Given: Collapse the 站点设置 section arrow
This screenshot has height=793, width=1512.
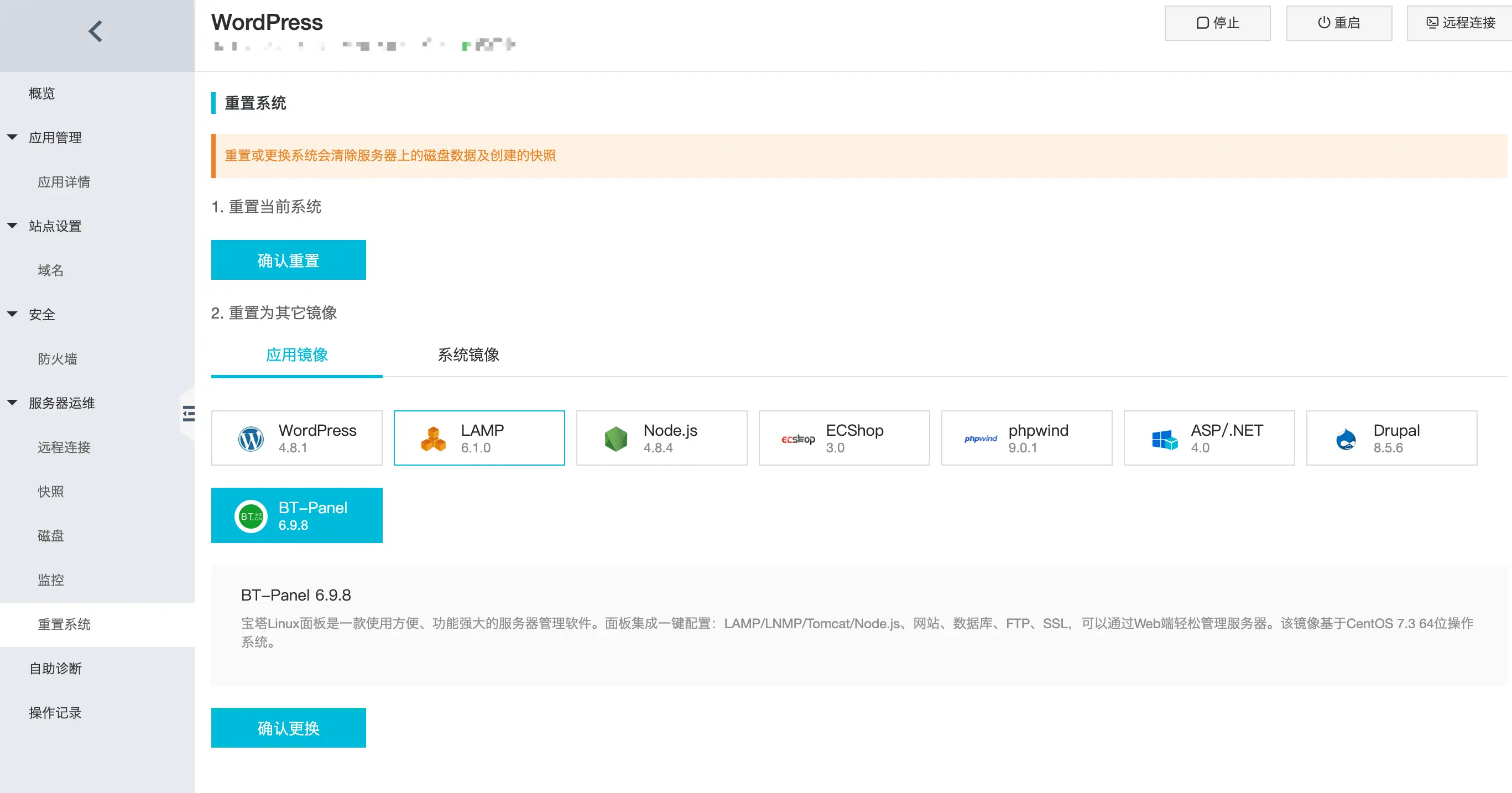Looking at the screenshot, I should coord(12,226).
